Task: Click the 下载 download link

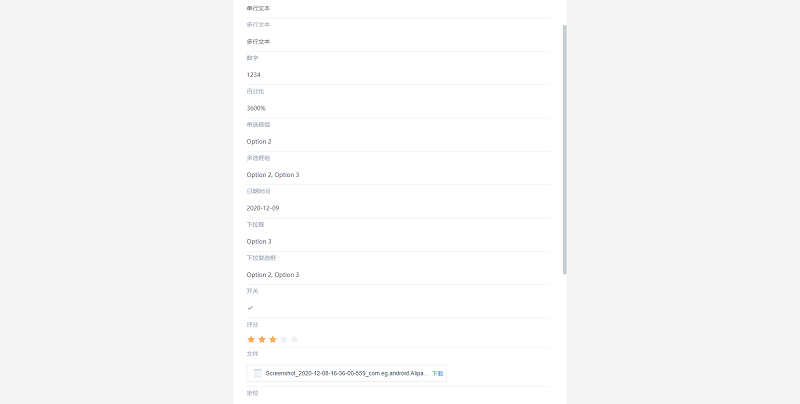Action: tap(438, 373)
